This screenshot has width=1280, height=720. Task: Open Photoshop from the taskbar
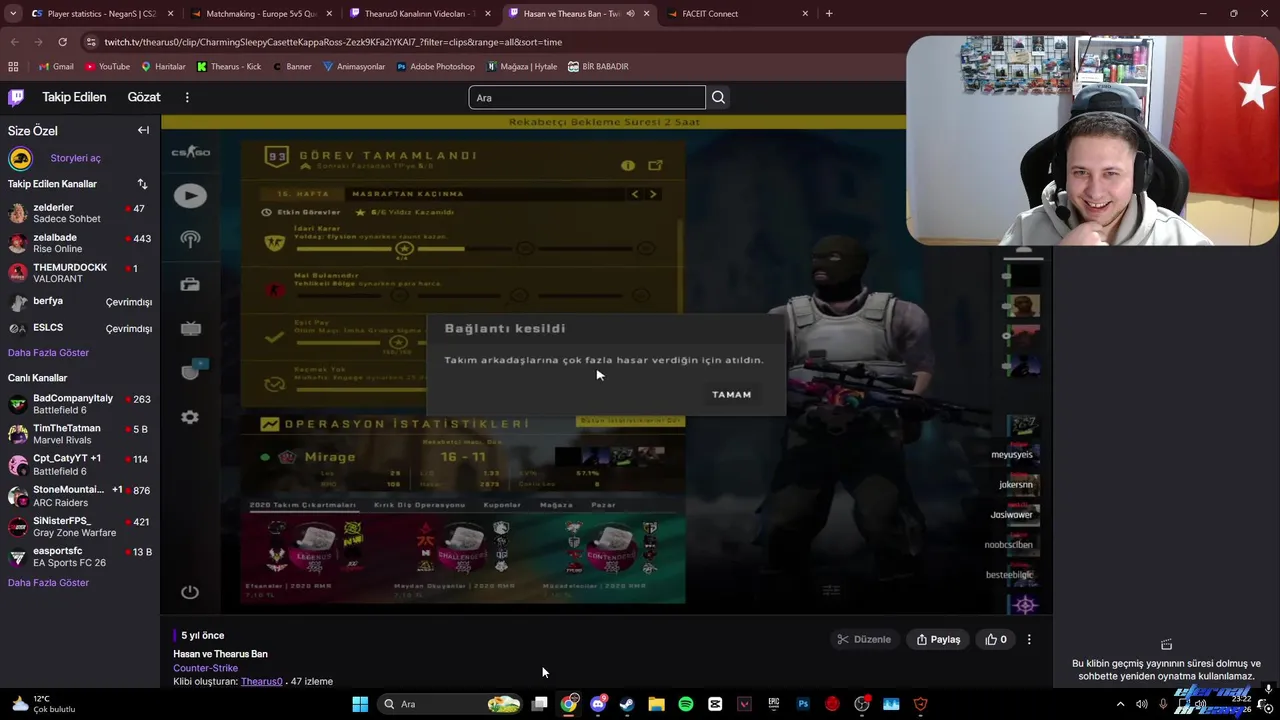(x=803, y=704)
